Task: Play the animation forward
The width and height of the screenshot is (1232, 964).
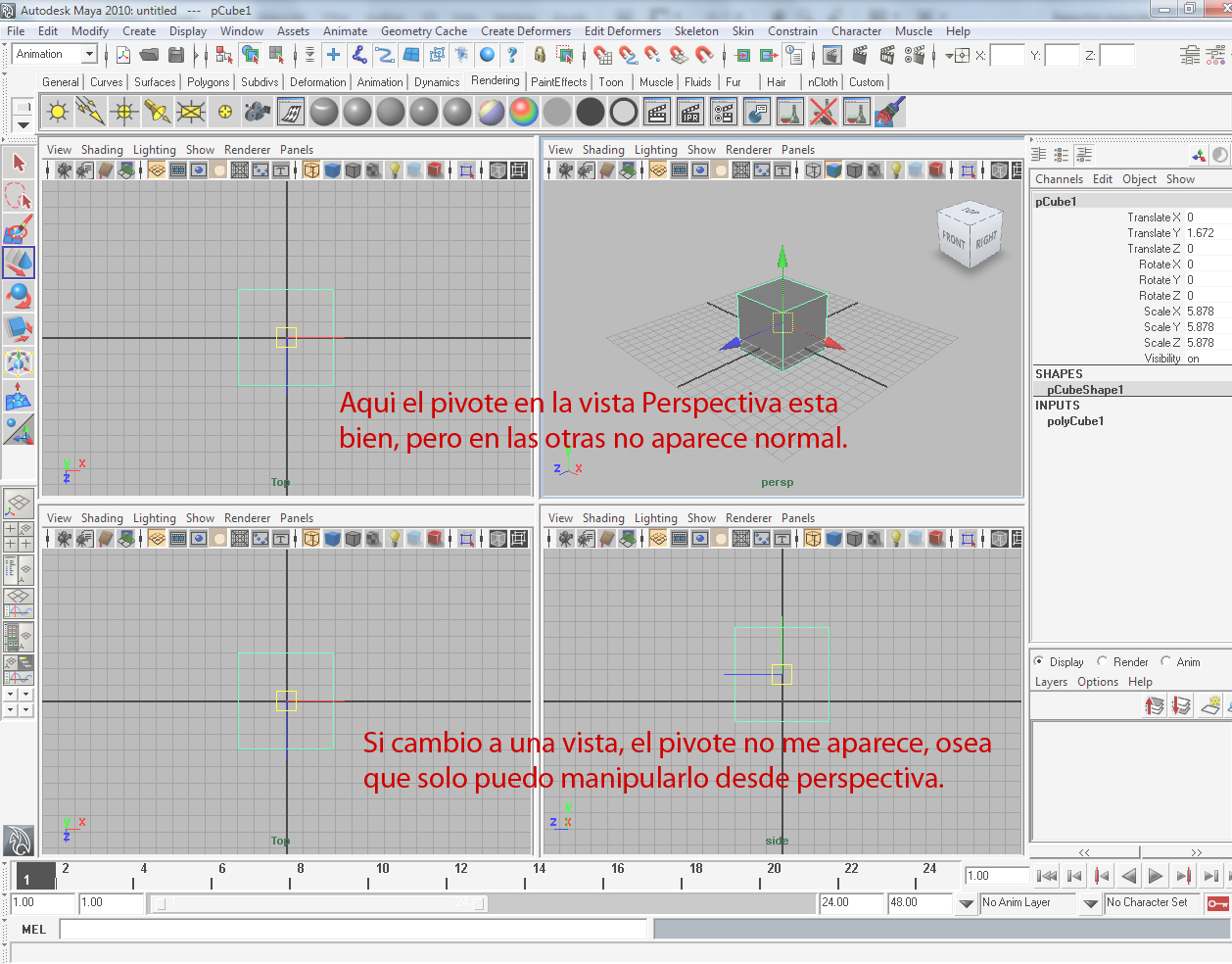Action: pos(1156,876)
